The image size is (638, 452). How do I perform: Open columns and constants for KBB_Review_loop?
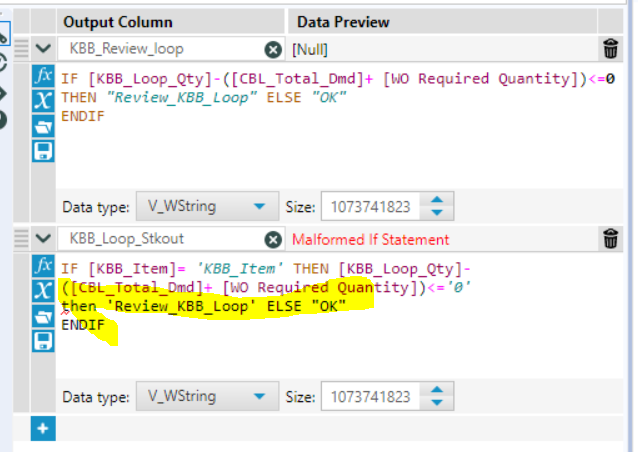point(43,100)
